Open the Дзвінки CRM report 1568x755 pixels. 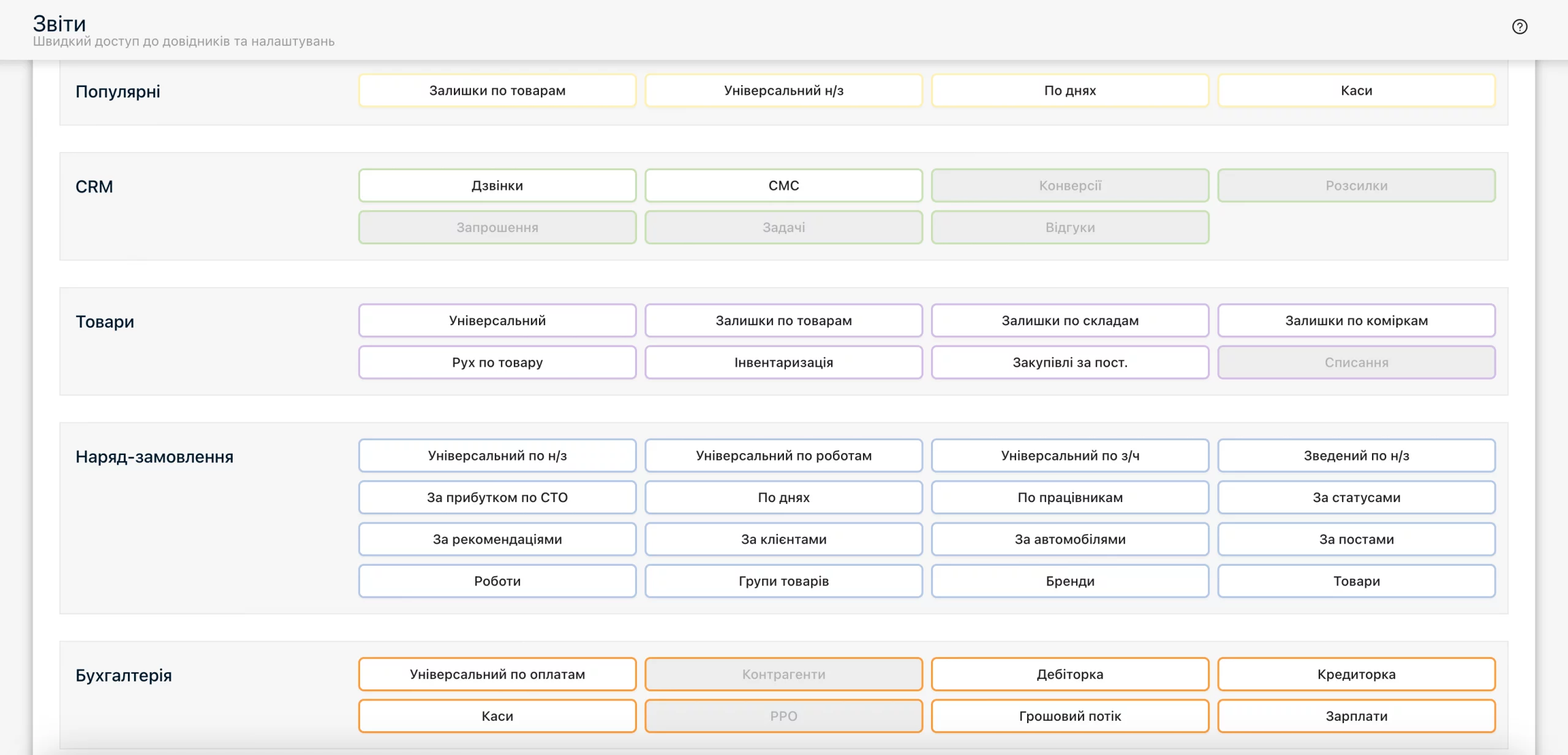[x=497, y=186]
